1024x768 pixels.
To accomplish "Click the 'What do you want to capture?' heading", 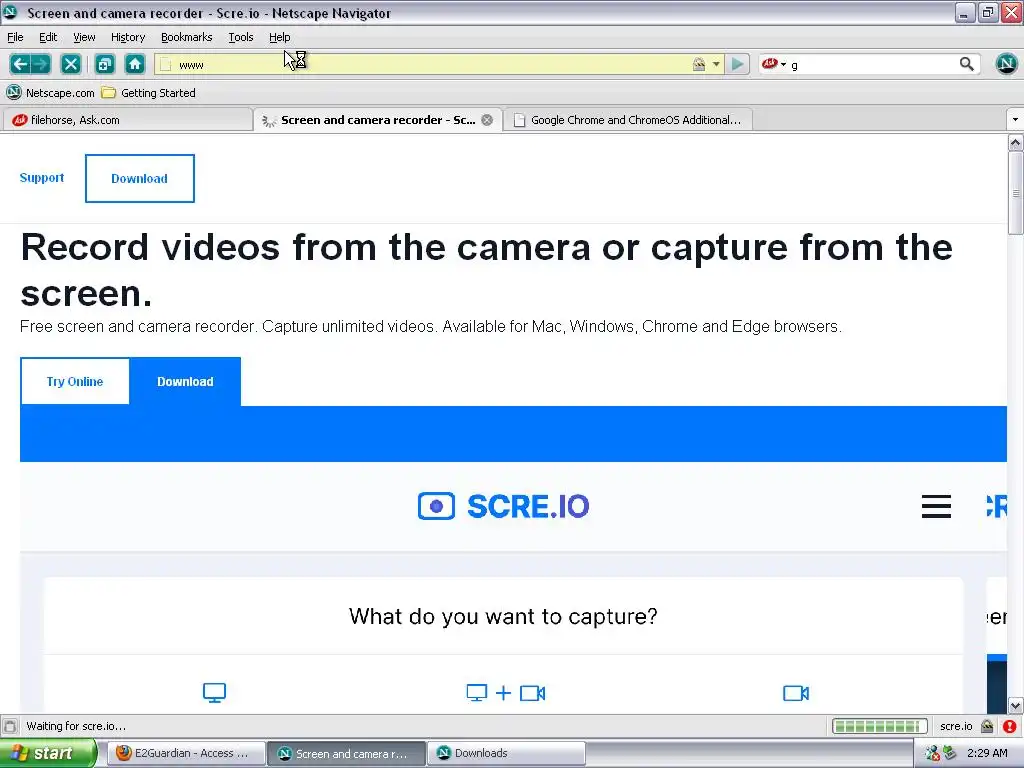I will point(503,616).
